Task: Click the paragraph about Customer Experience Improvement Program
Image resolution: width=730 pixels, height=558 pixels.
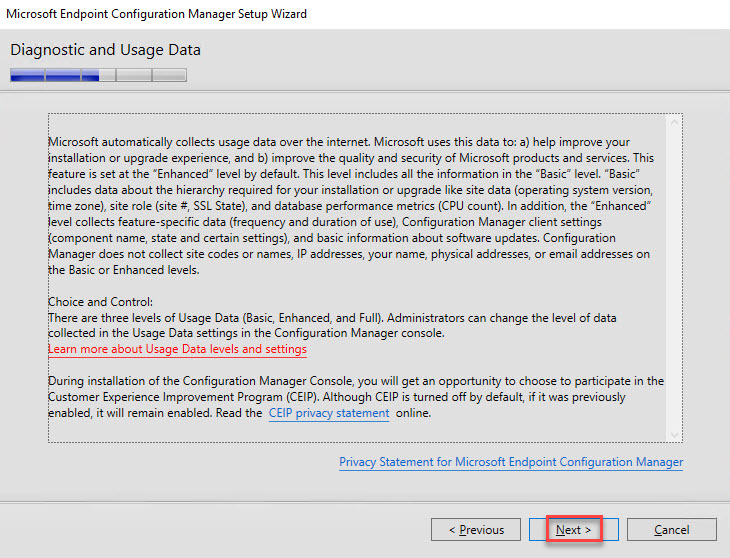Action: click(350, 397)
